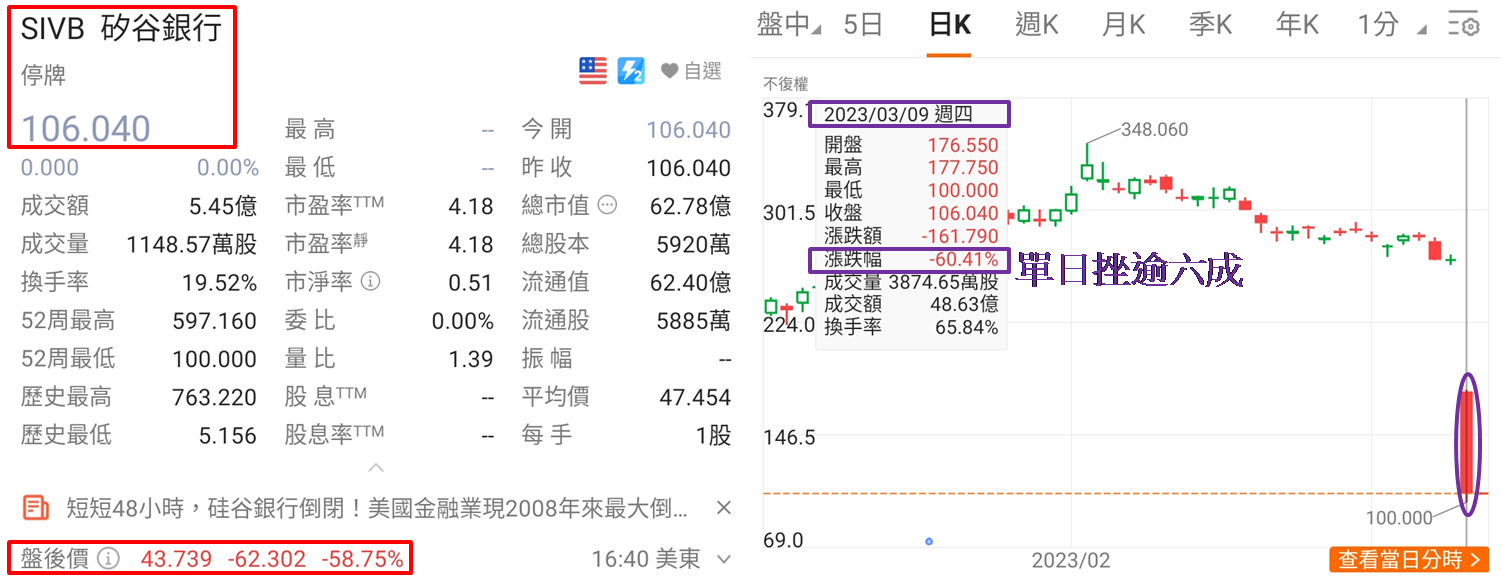Open the 硅谷銀行倒閉 news headline
Viewport: 1502px width, 578px height.
(376, 508)
